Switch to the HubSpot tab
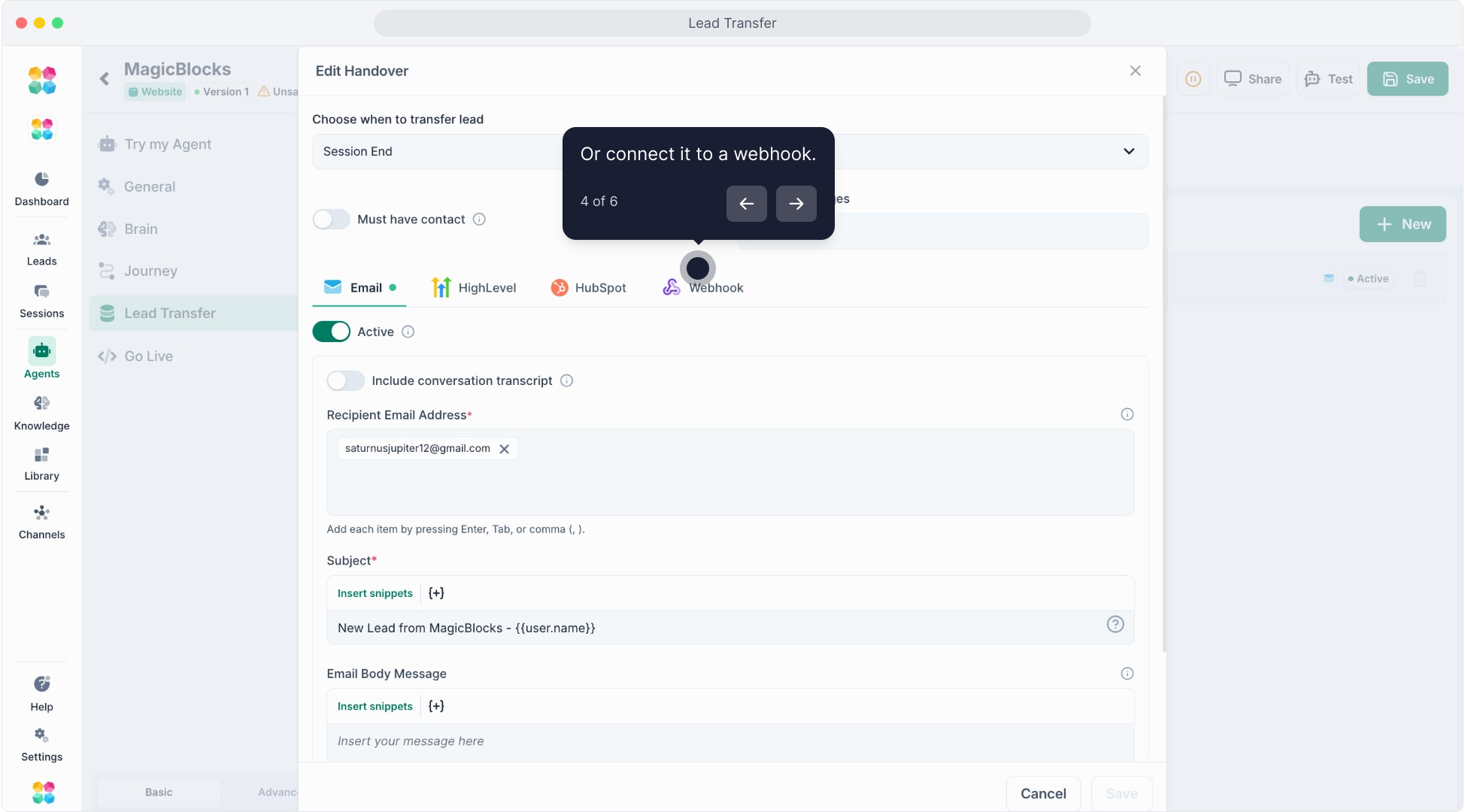 (x=588, y=288)
